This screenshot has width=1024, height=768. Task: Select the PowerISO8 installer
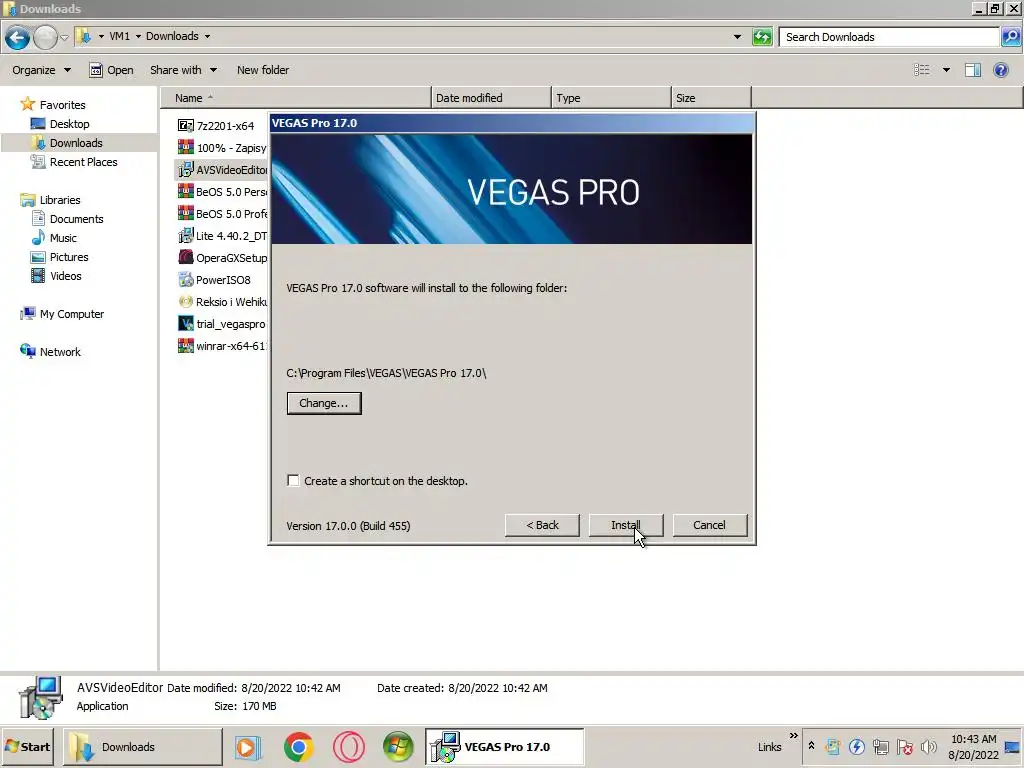click(x=214, y=280)
